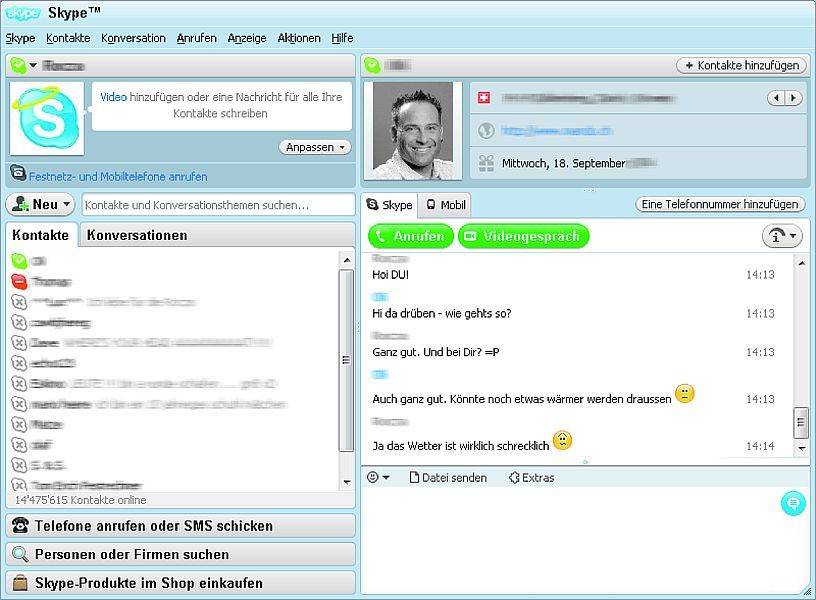This screenshot has width=816, height=600.
Task: Open the Video hinzufügen link
Action: pos(113,97)
